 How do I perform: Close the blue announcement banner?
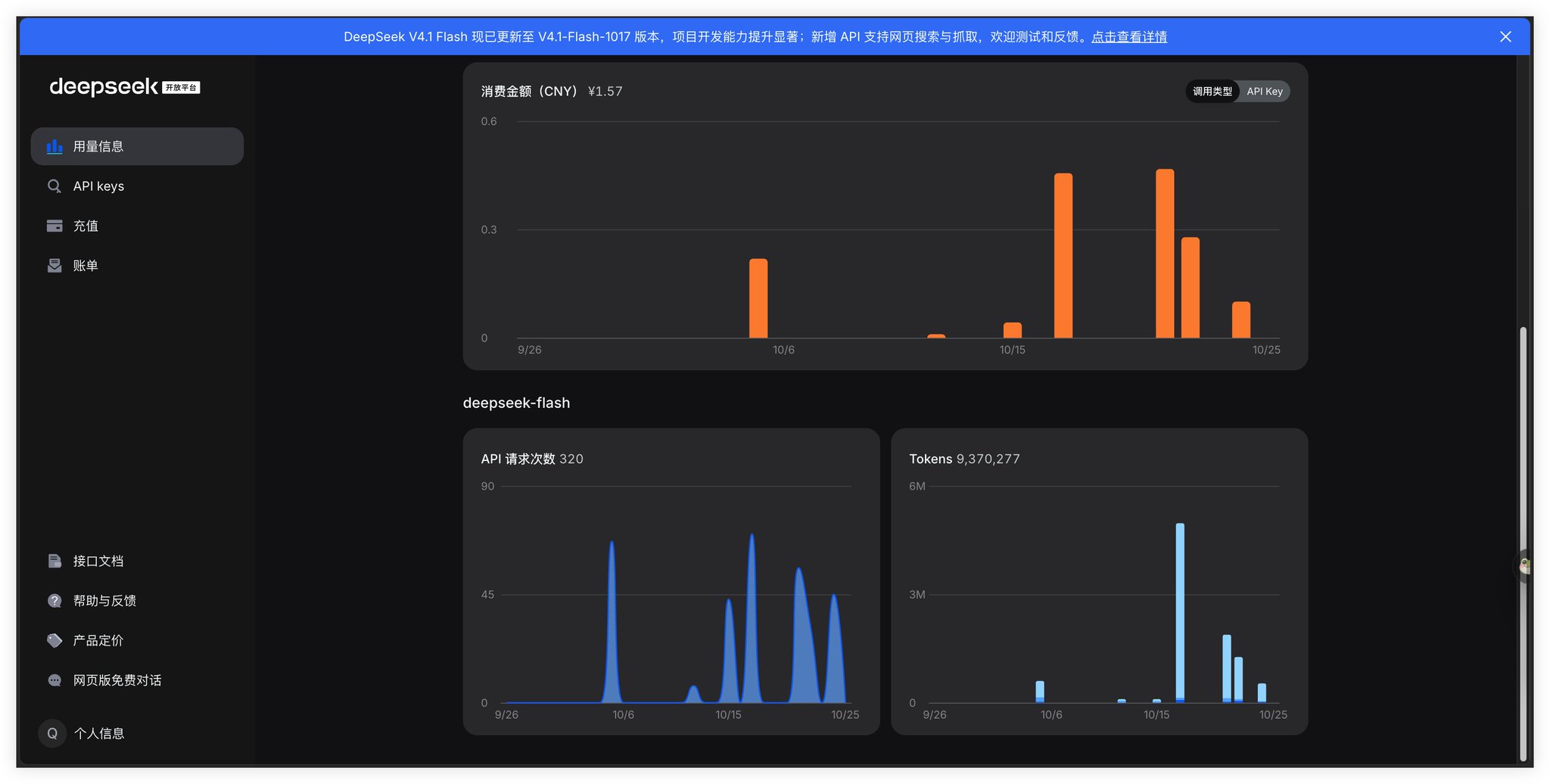click(x=1505, y=37)
